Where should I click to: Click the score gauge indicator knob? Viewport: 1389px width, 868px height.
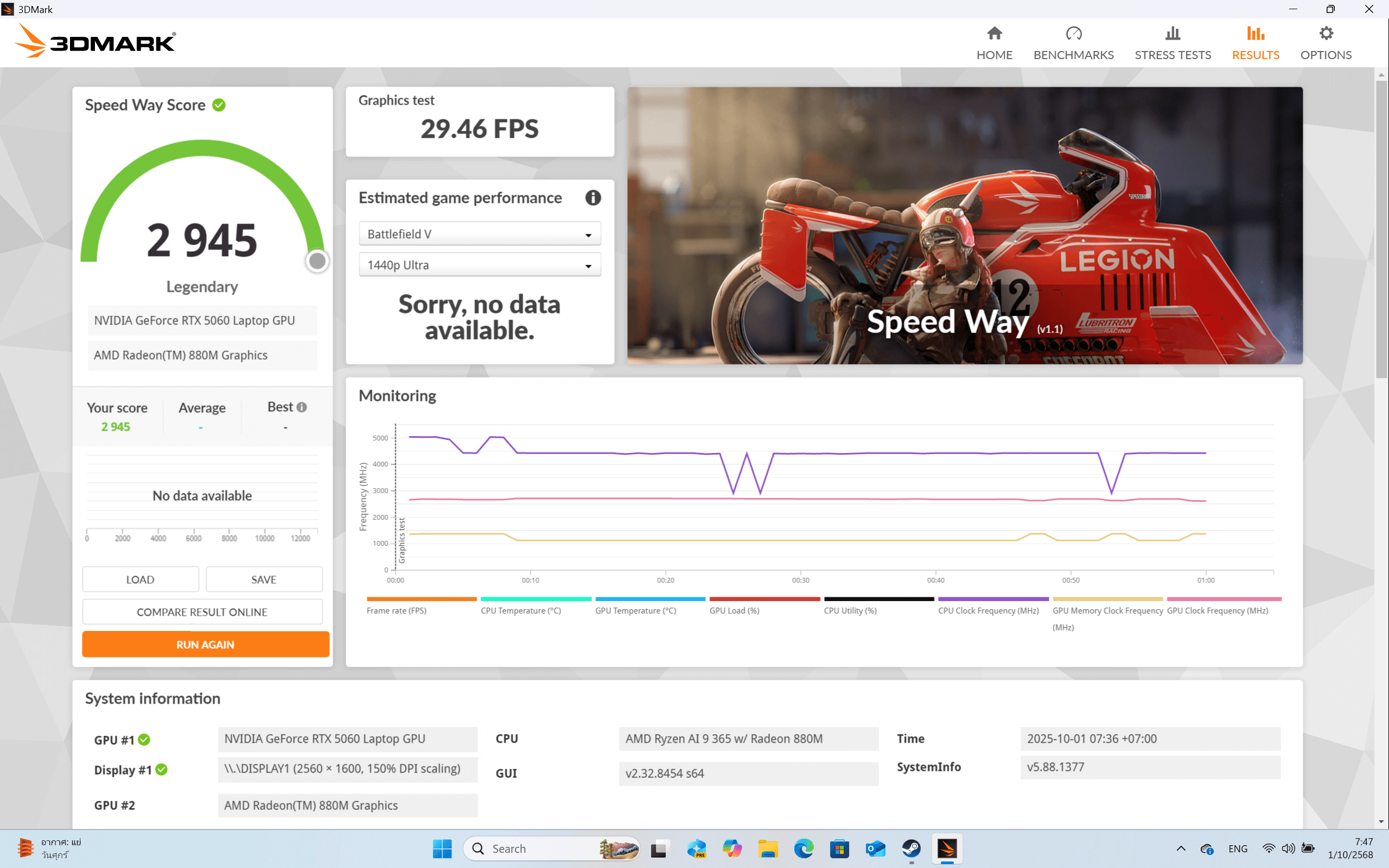tap(317, 261)
